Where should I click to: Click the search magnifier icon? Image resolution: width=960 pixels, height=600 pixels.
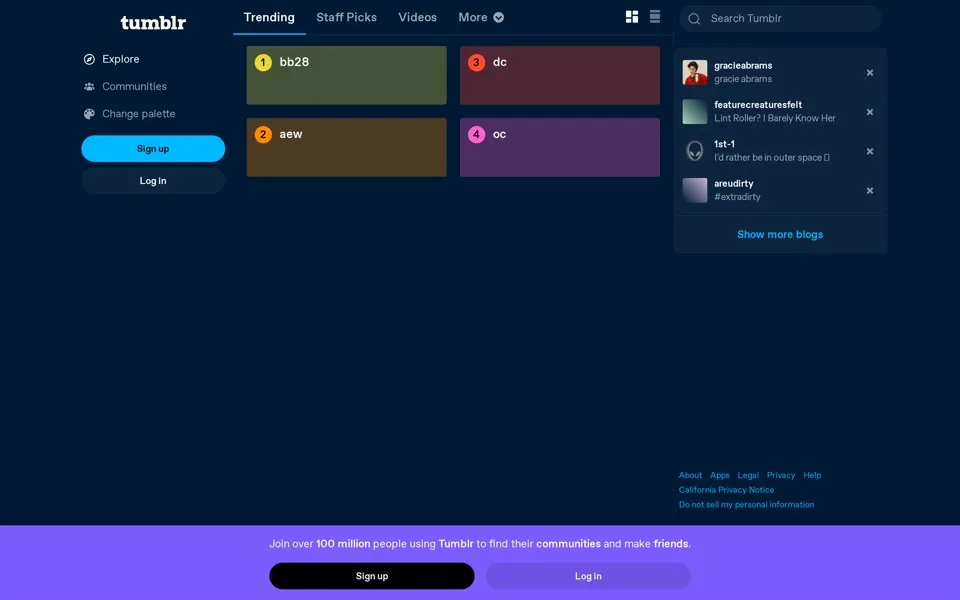(694, 19)
